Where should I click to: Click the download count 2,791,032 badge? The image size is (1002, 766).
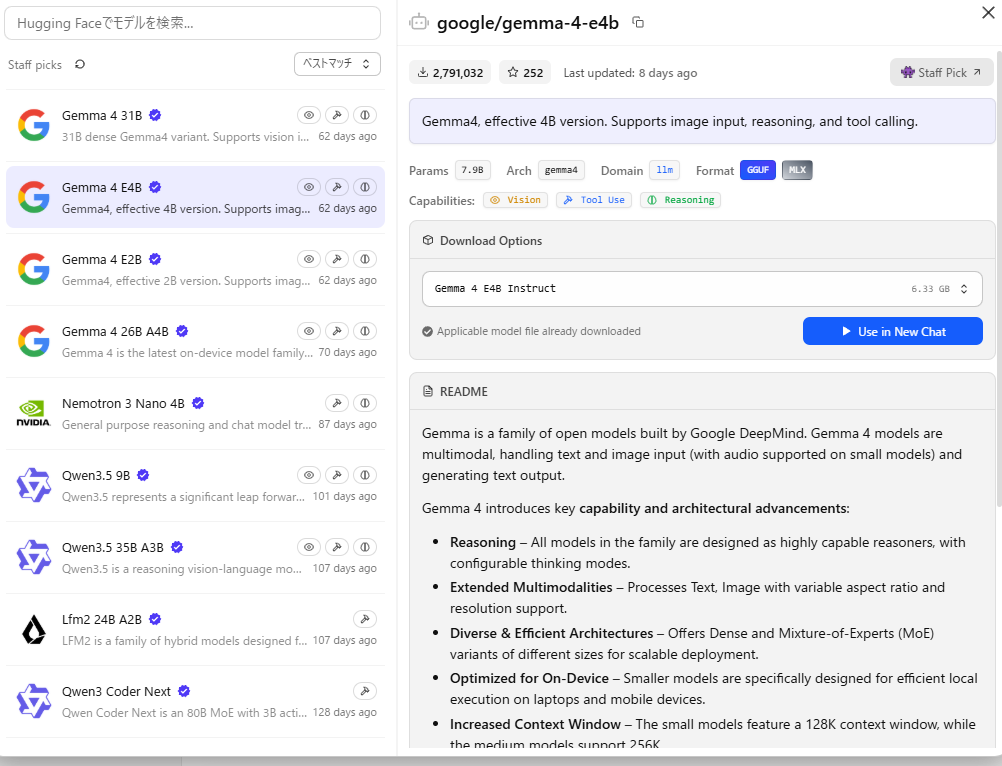[x=450, y=73]
